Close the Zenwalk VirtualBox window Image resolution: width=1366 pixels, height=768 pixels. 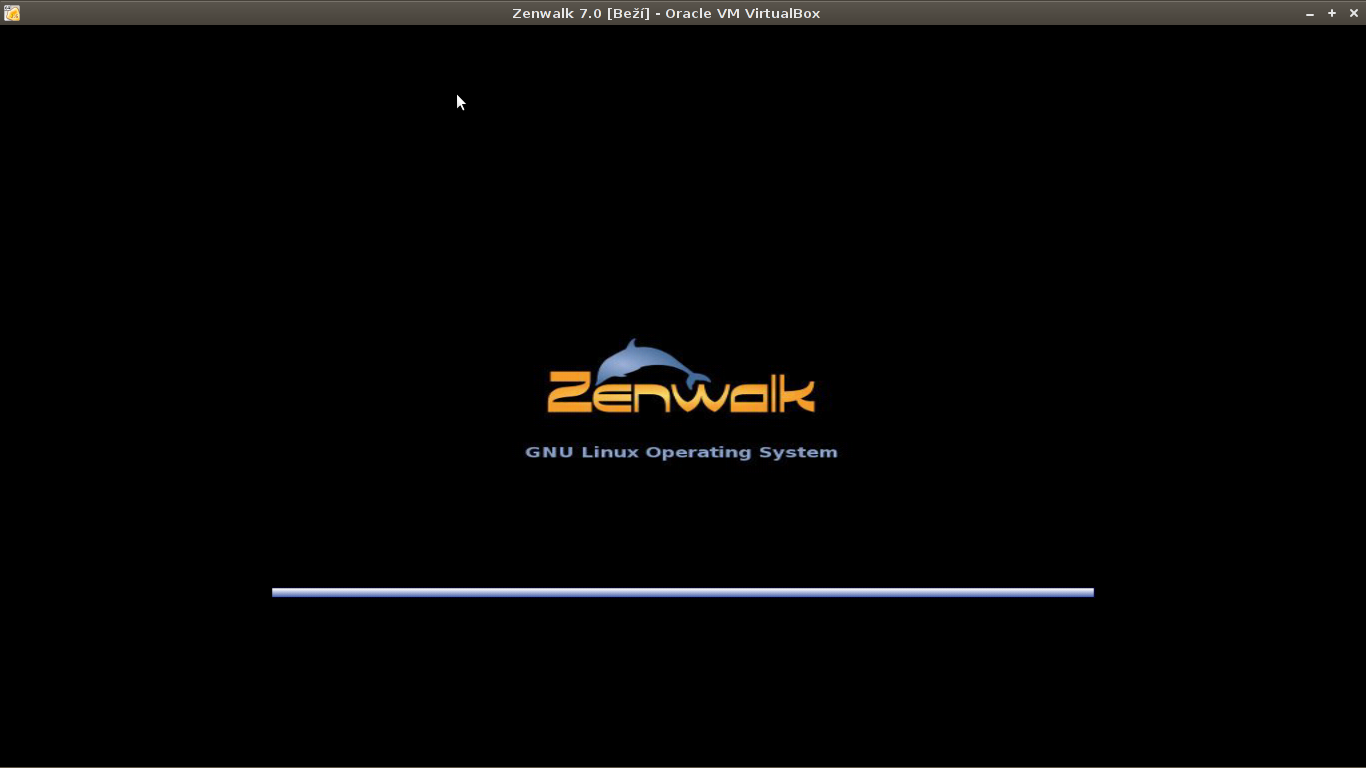pos(1354,13)
